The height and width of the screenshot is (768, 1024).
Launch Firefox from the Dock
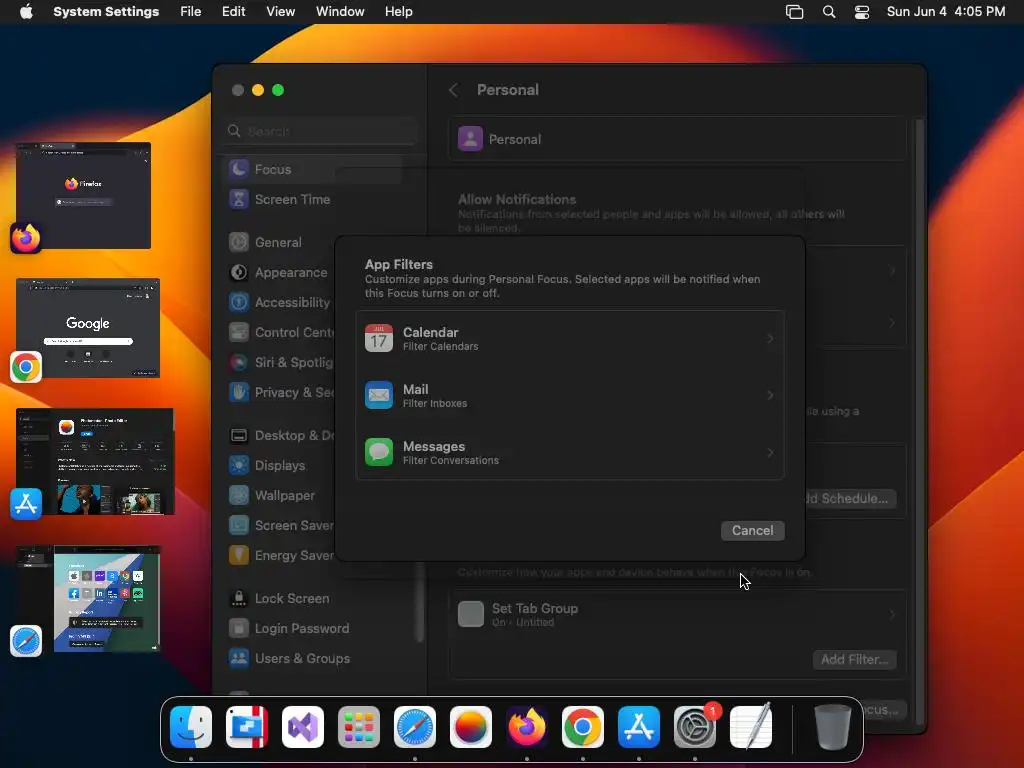click(526, 727)
